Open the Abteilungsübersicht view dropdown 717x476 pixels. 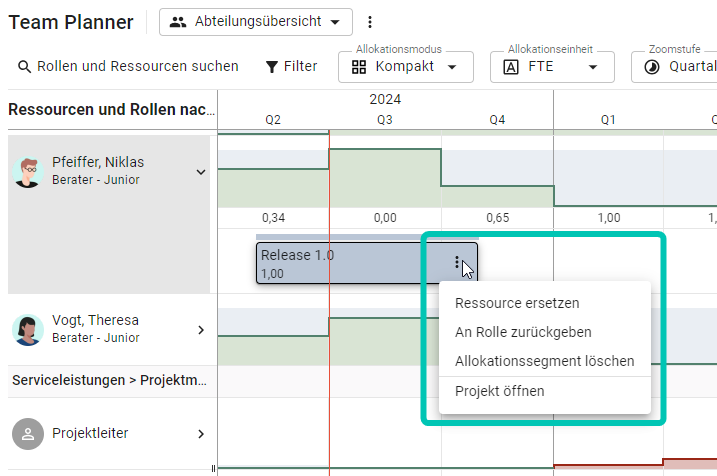[x=256, y=22]
